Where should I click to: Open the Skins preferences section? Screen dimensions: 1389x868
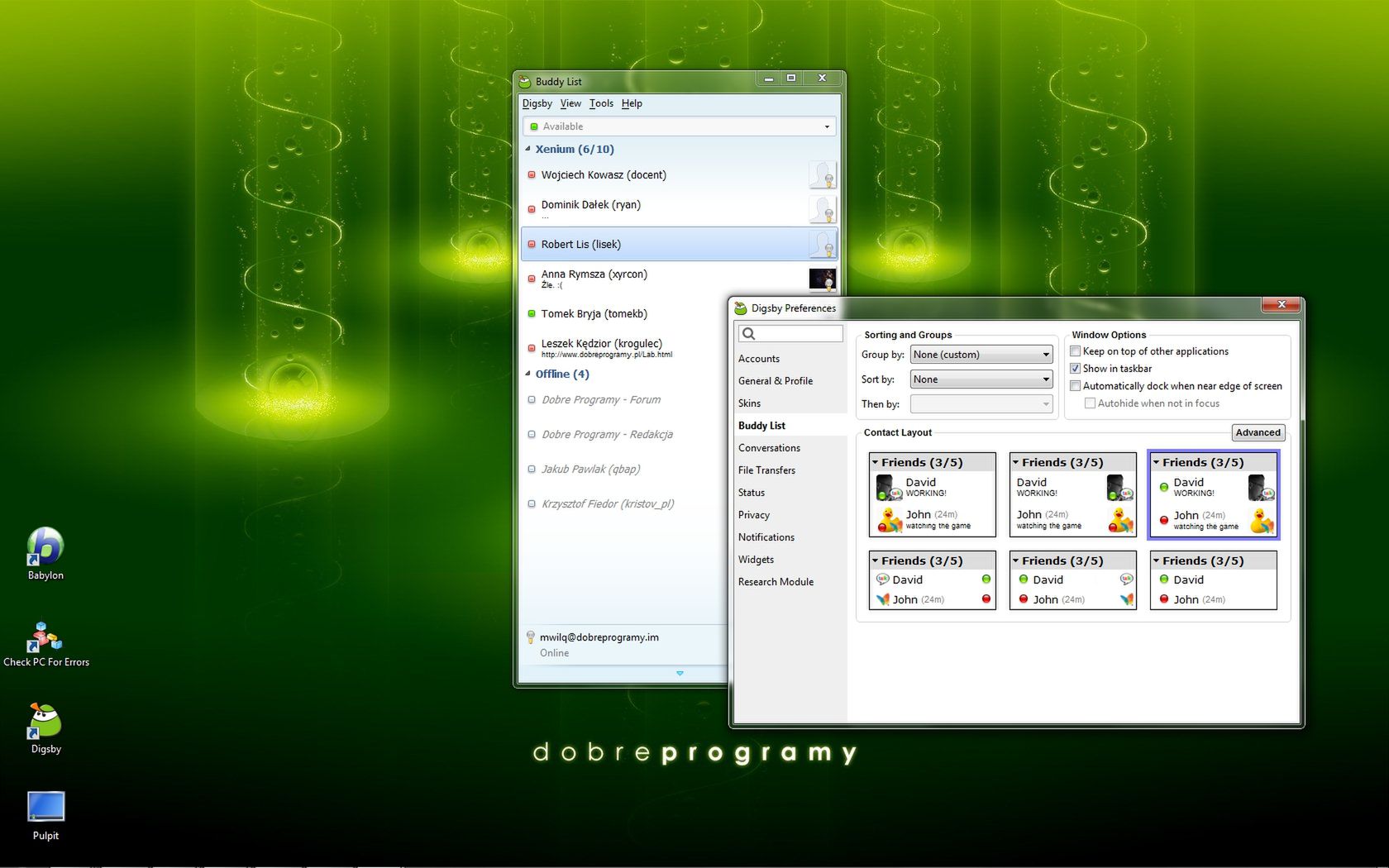click(790, 403)
